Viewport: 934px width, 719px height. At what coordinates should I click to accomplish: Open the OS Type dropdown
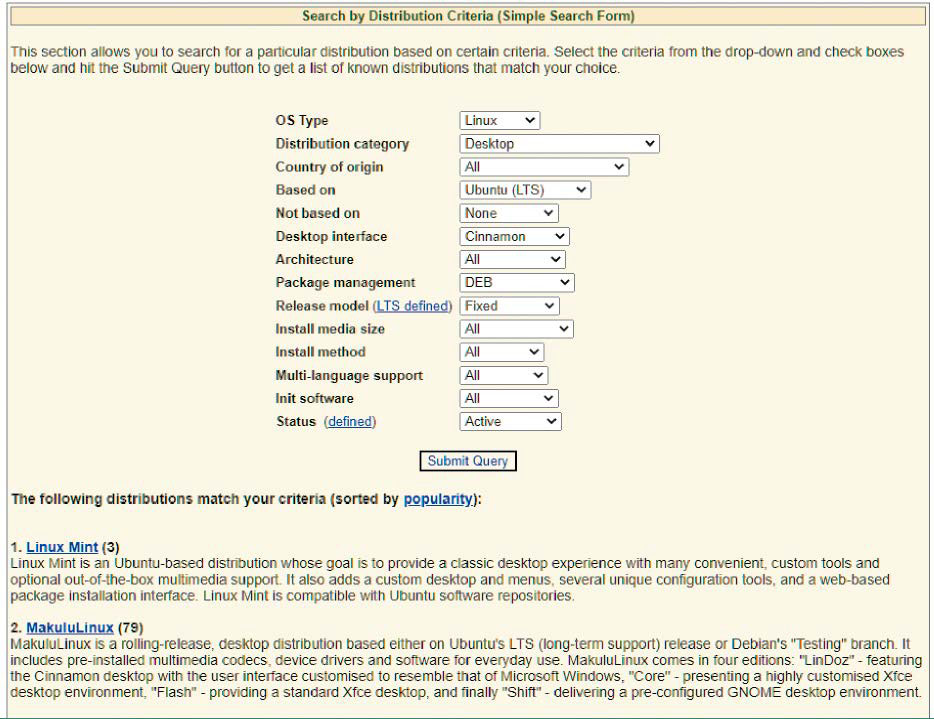[500, 120]
